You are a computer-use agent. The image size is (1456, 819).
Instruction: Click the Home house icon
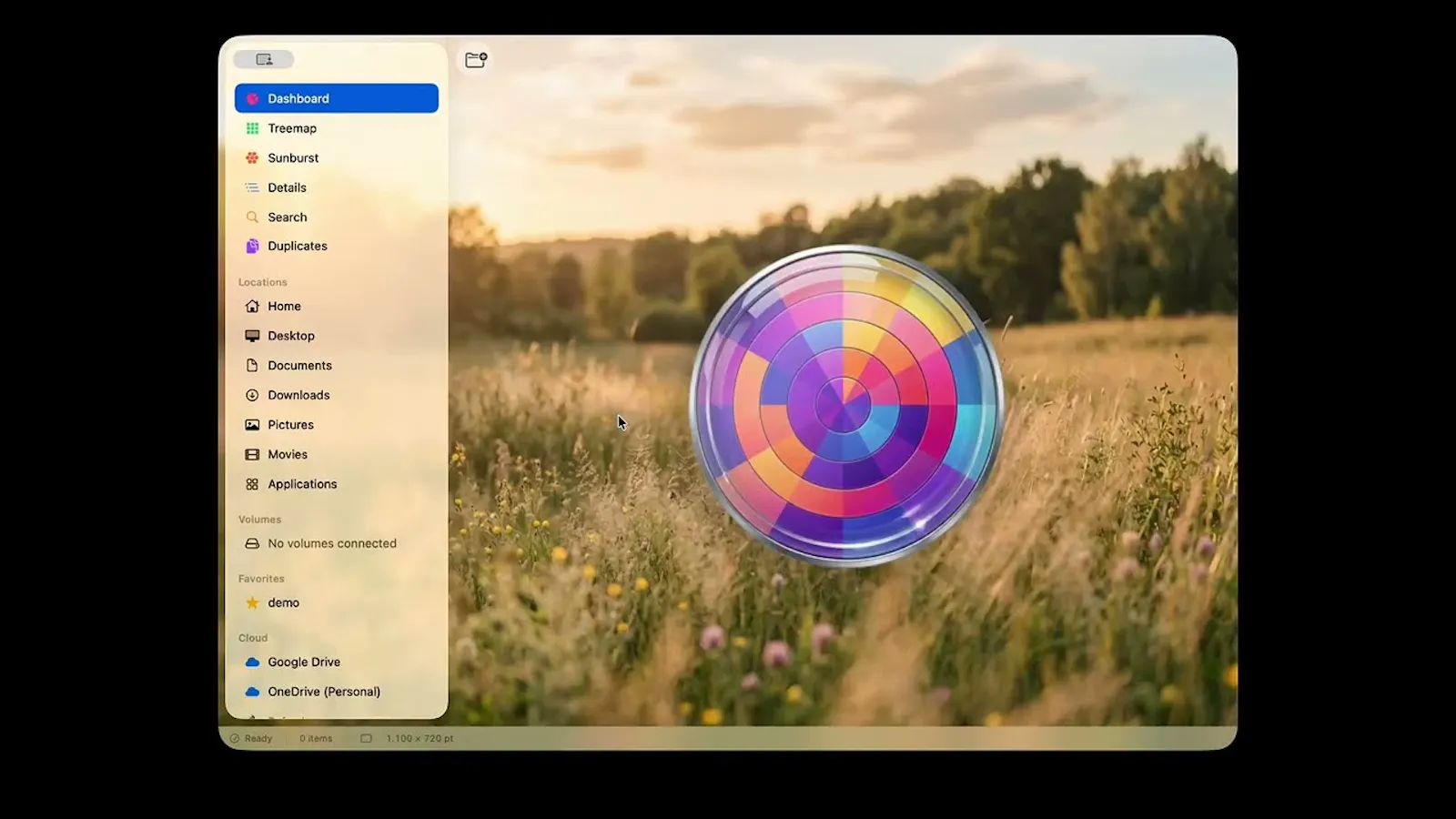(x=252, y=306)
